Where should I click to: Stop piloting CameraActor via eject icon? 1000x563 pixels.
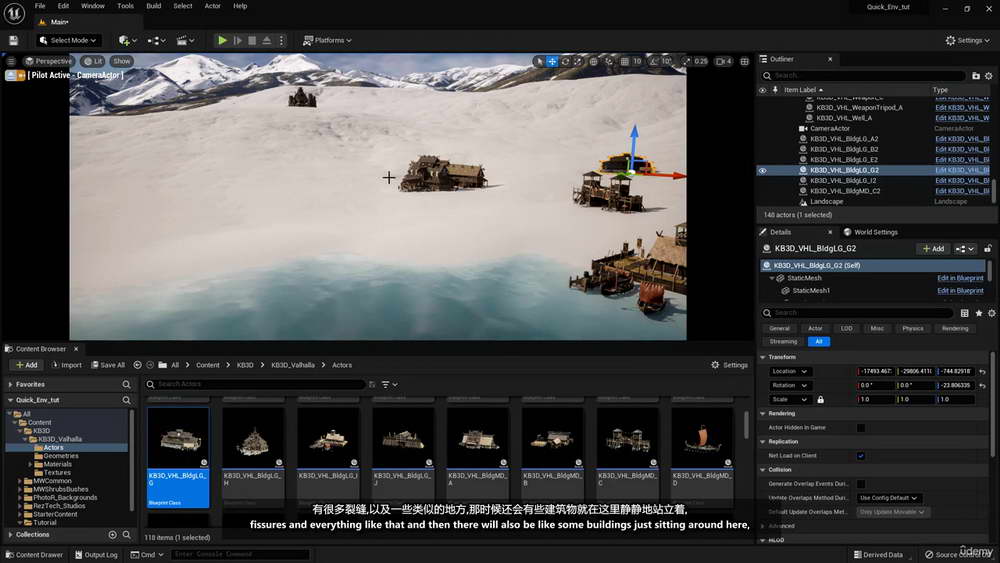coord(10,75)
